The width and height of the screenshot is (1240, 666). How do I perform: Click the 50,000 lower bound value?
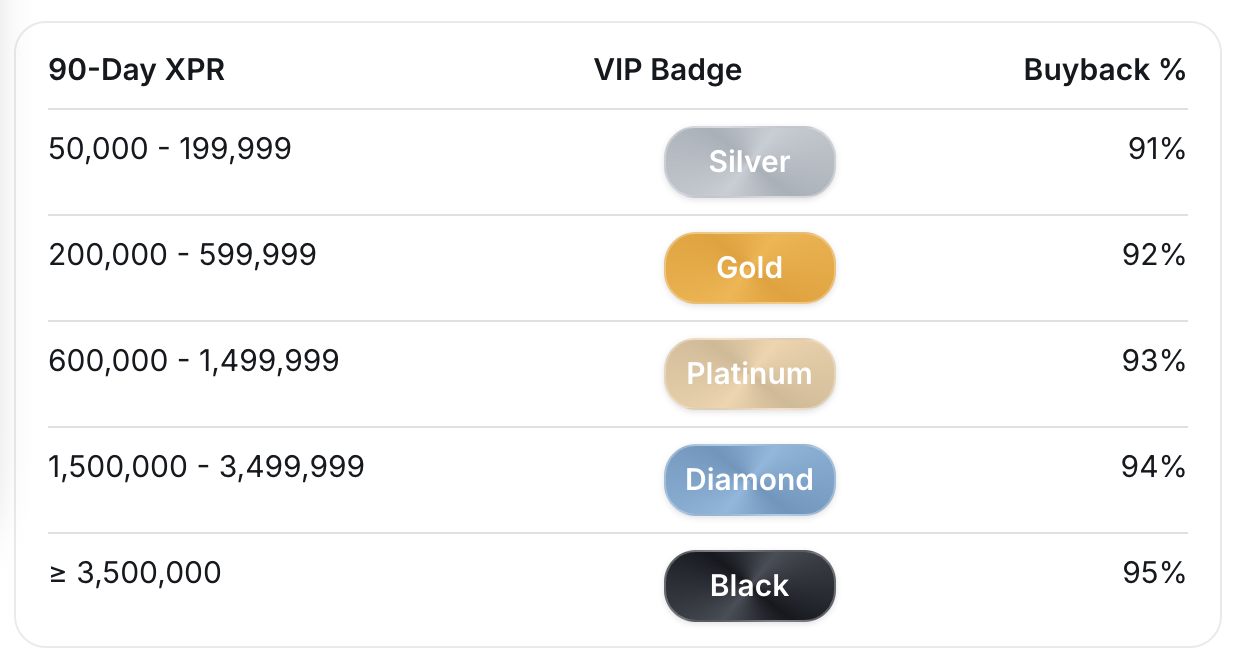[x=98, y=149]
